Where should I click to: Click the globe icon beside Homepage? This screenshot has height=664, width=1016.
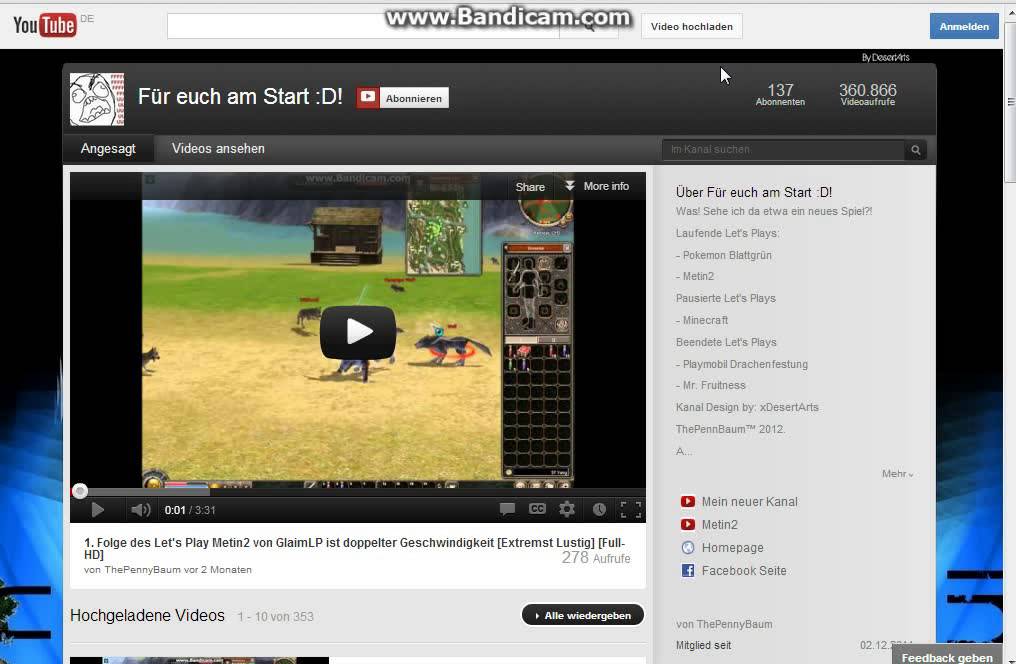click(687, 547)
